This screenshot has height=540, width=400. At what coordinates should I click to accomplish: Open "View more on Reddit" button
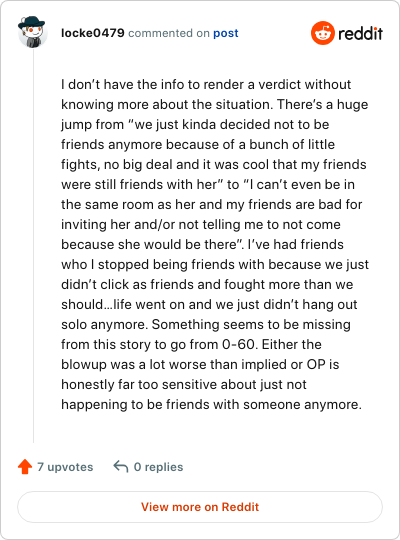[200, 507]
